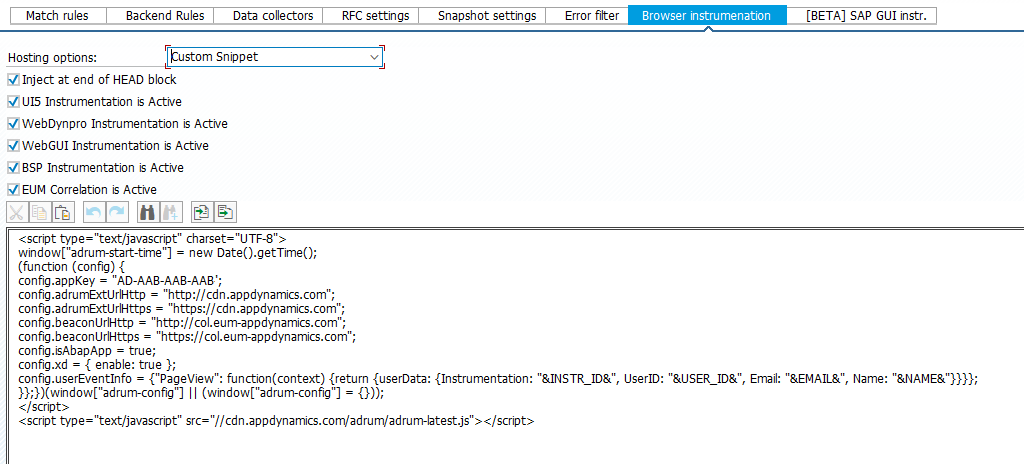Go to the Data collectors tab
The image size is (1024, 464).
[273, 16]
